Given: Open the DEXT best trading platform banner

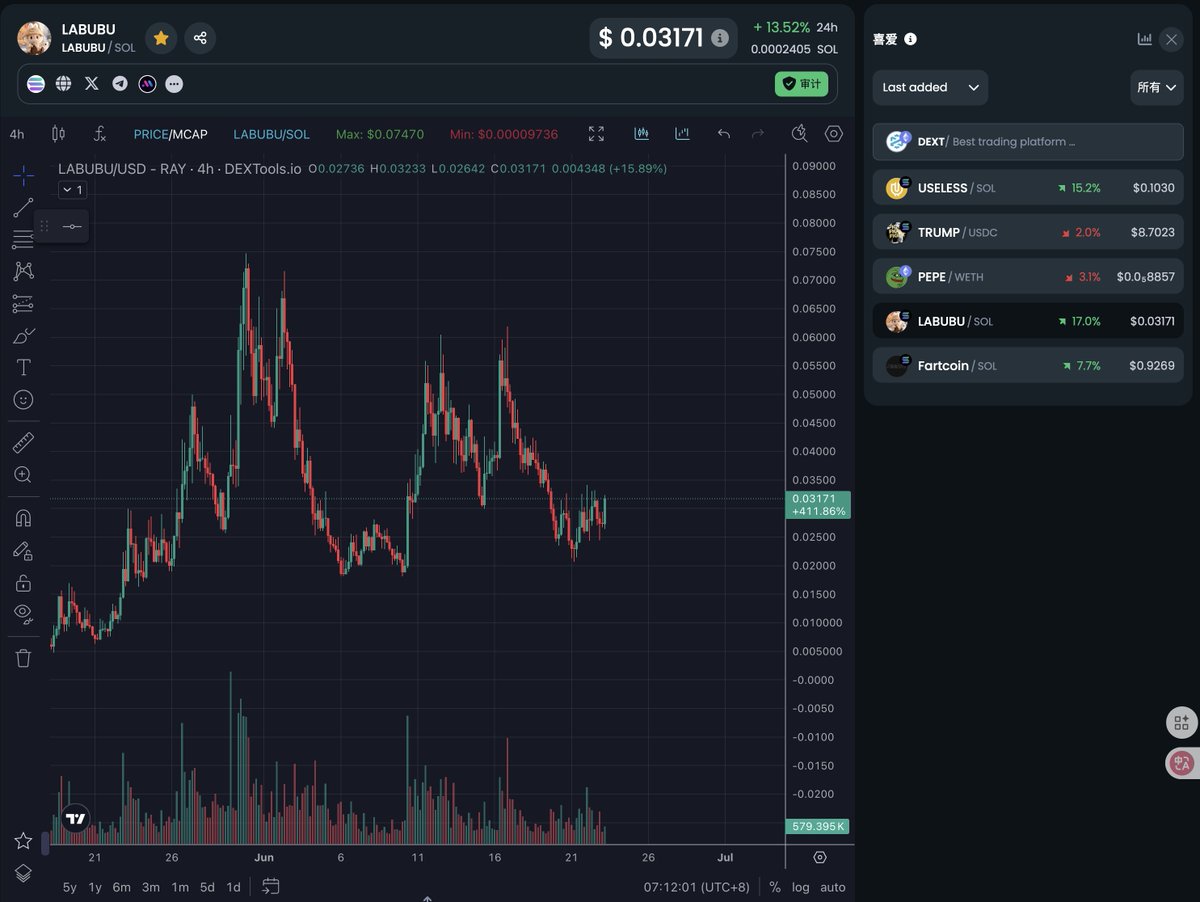Looking at the screenshot, I should point(1028,142).
